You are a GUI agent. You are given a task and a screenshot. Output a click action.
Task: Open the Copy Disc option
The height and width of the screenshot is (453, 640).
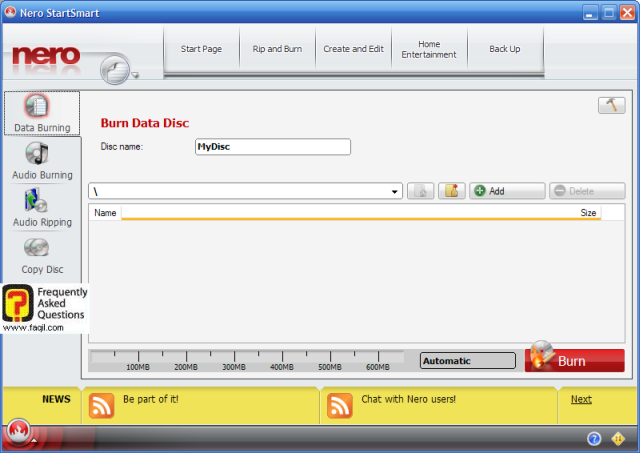[x=42, y=256]
